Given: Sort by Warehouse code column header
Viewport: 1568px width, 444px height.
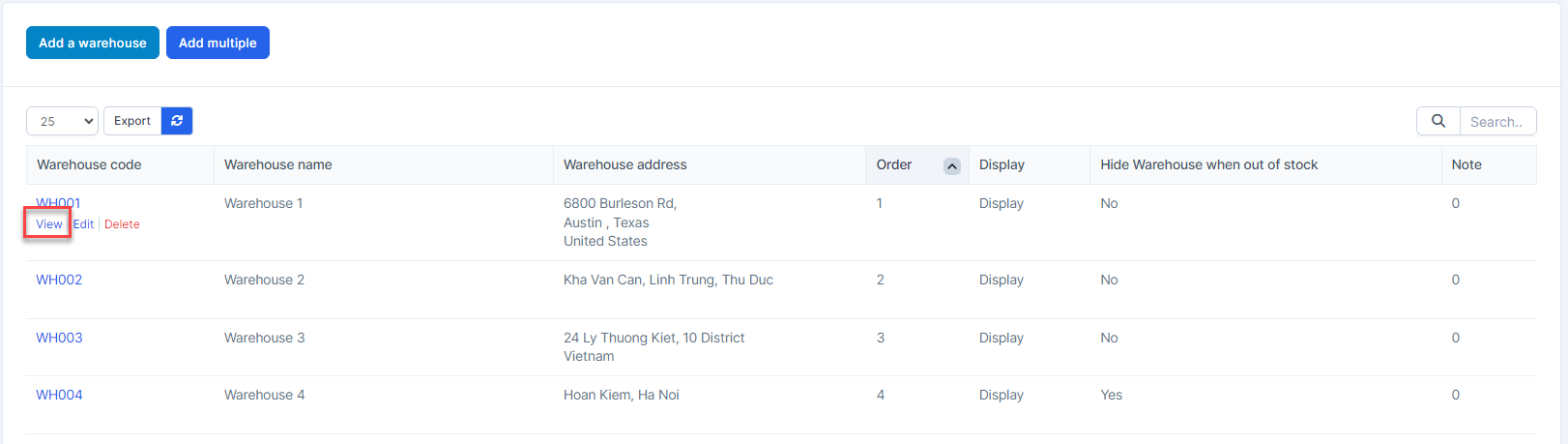Looking at the screenshot, I should pos(89,164).
